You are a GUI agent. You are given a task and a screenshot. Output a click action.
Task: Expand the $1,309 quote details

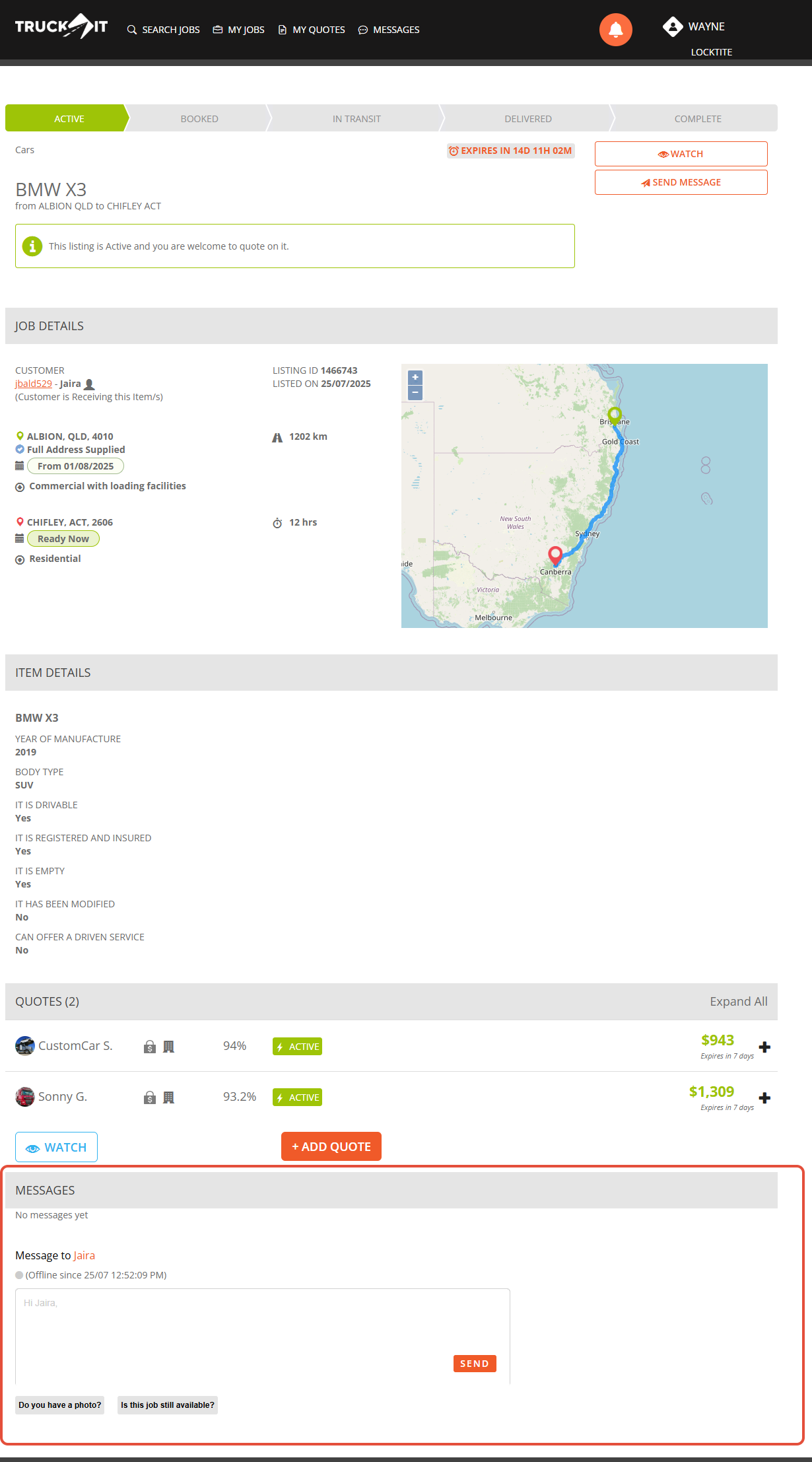(764, 1098)
